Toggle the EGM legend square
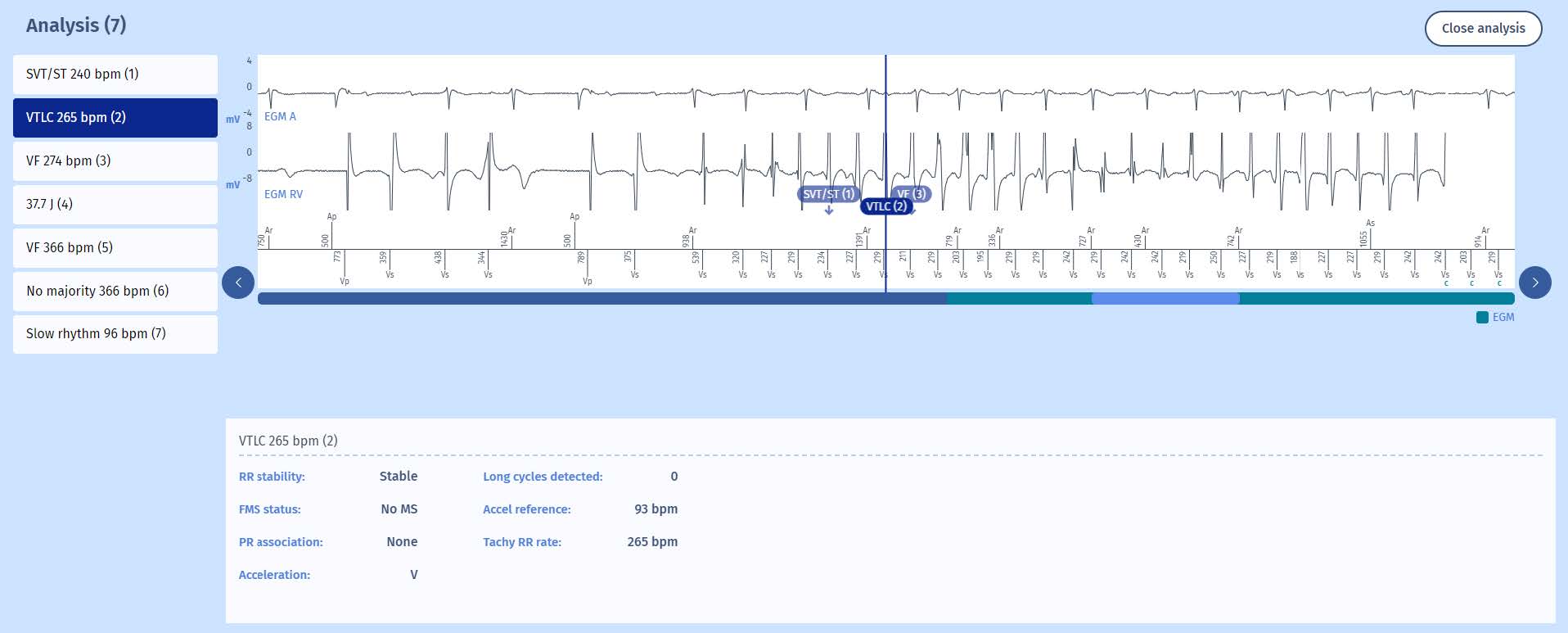The image size is (1568, 633). [1482, 318]
